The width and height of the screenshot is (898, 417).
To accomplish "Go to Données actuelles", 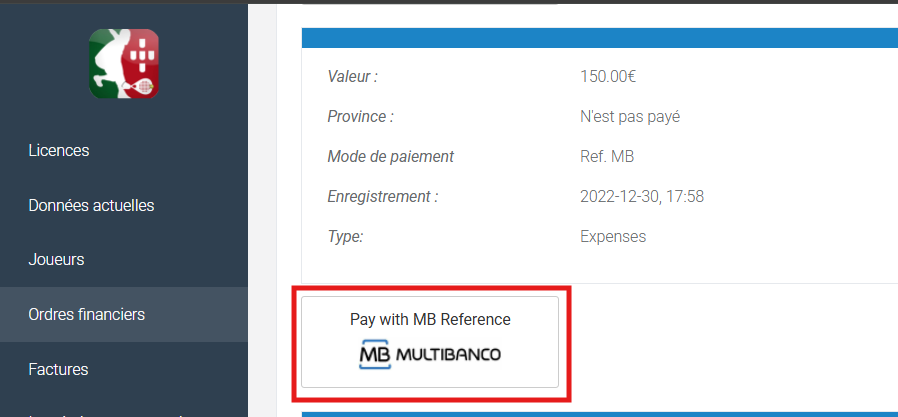I will click(x=91, y=205).
